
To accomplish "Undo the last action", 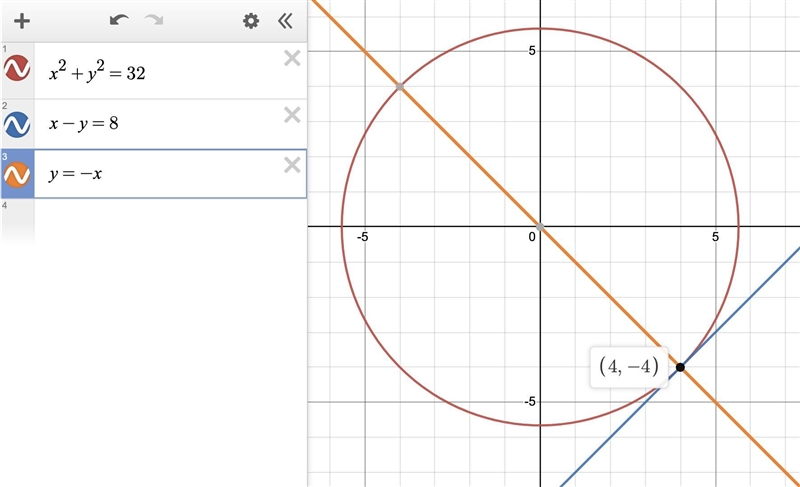I will coord(119,20).
